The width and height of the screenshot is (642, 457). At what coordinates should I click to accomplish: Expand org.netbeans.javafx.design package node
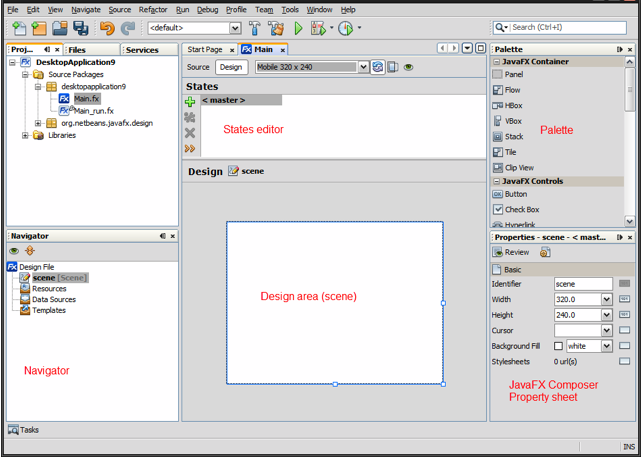point(38,123)
